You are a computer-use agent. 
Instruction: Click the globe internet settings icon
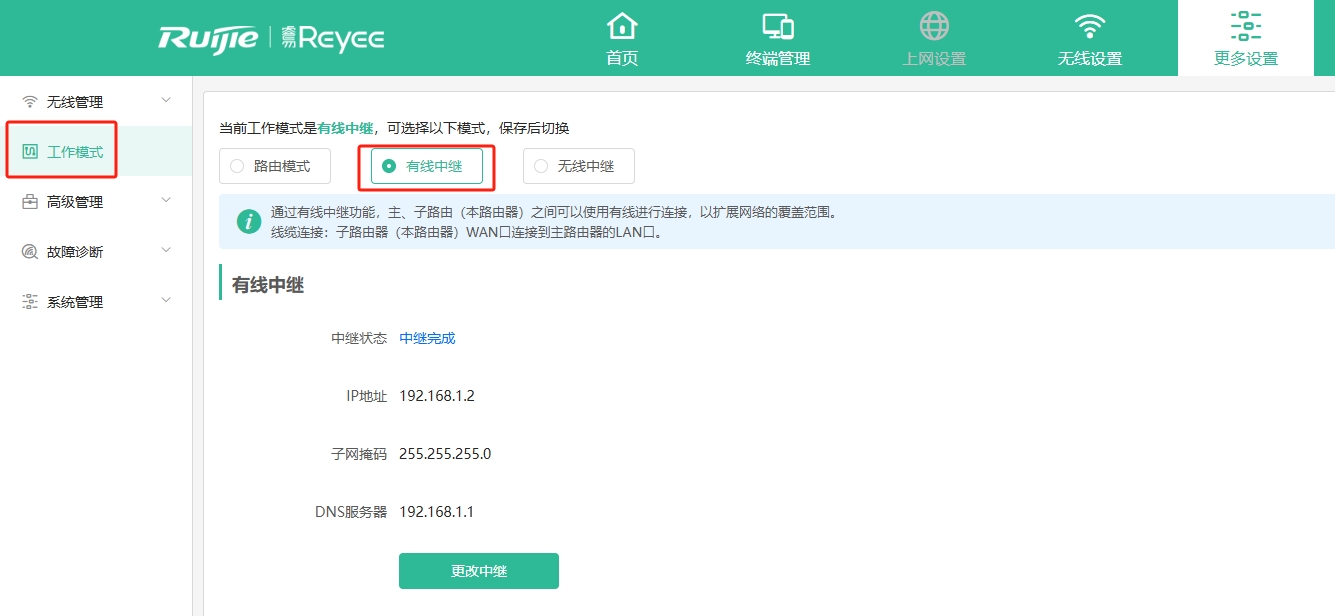pos(934,26)
